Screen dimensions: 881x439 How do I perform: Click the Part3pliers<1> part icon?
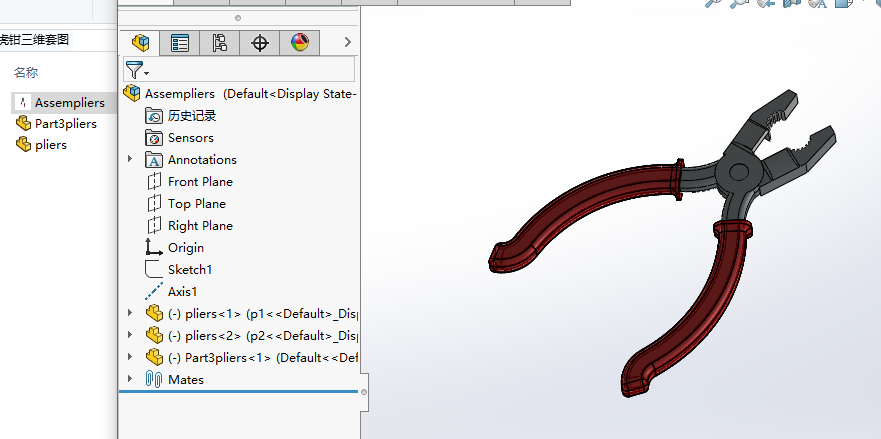tap(154, 357)
